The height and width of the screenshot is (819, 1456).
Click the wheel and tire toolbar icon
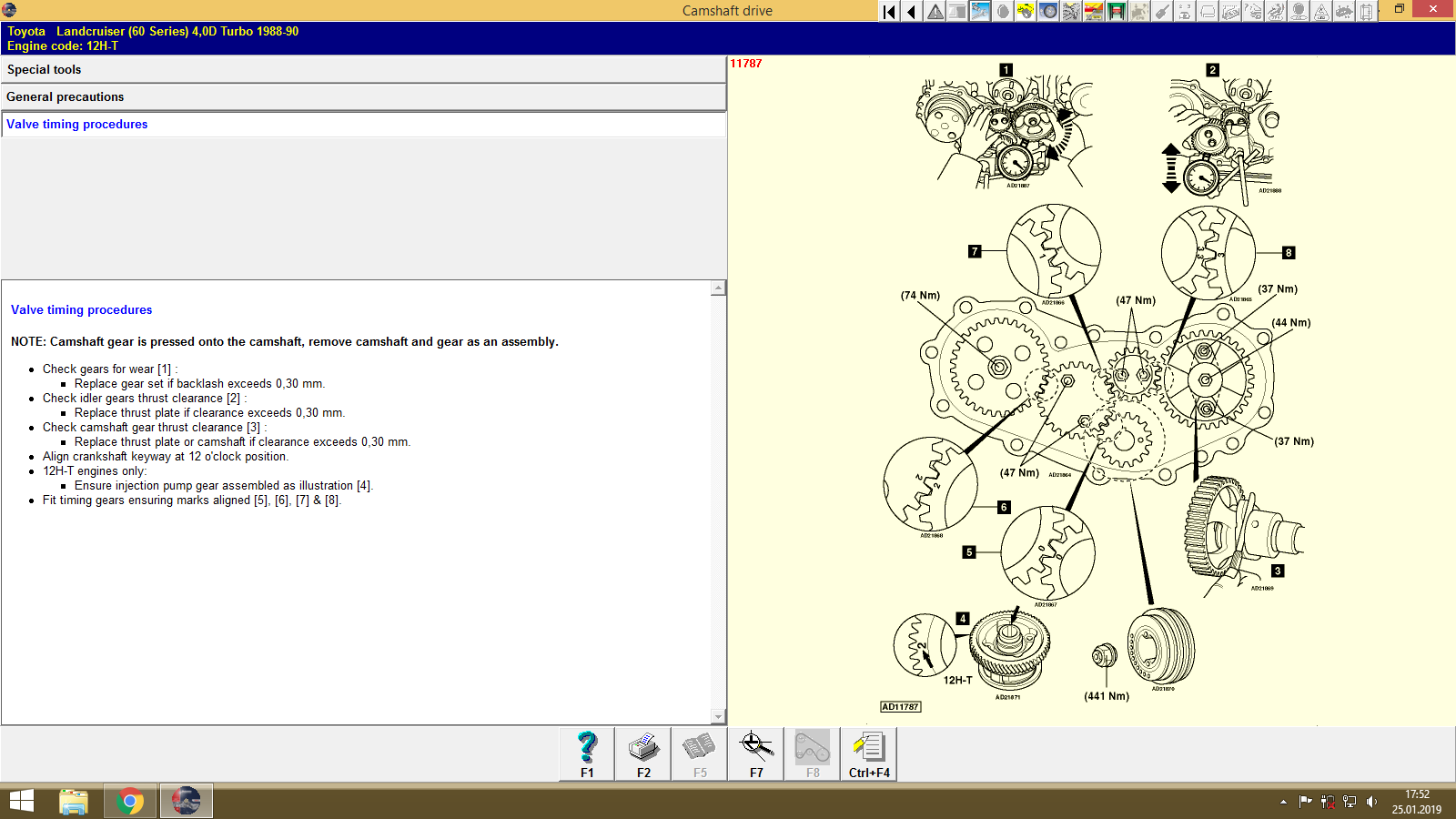pos(1048,10)
